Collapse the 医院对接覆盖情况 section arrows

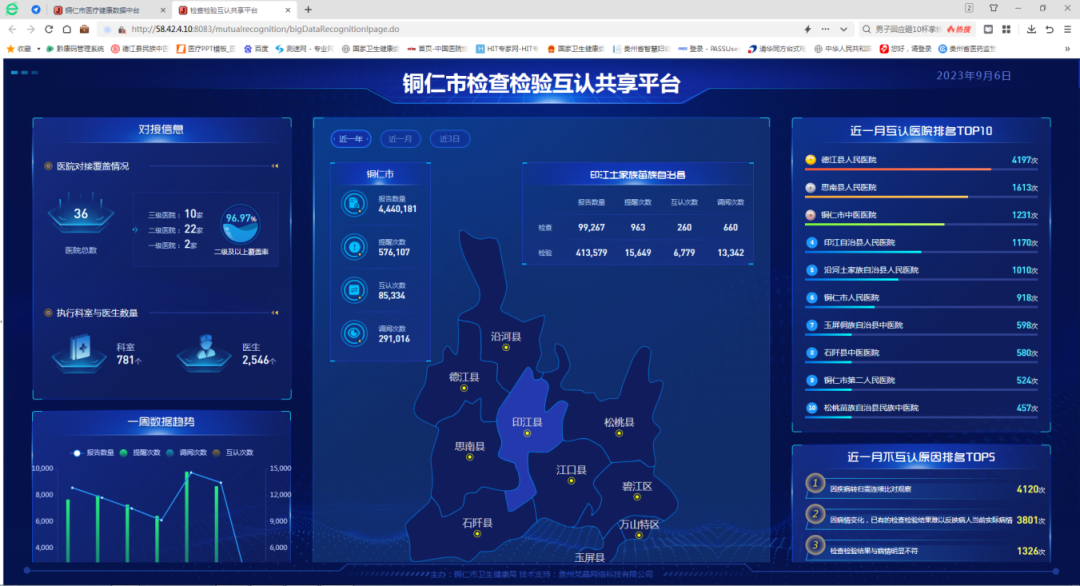point(274,166)
